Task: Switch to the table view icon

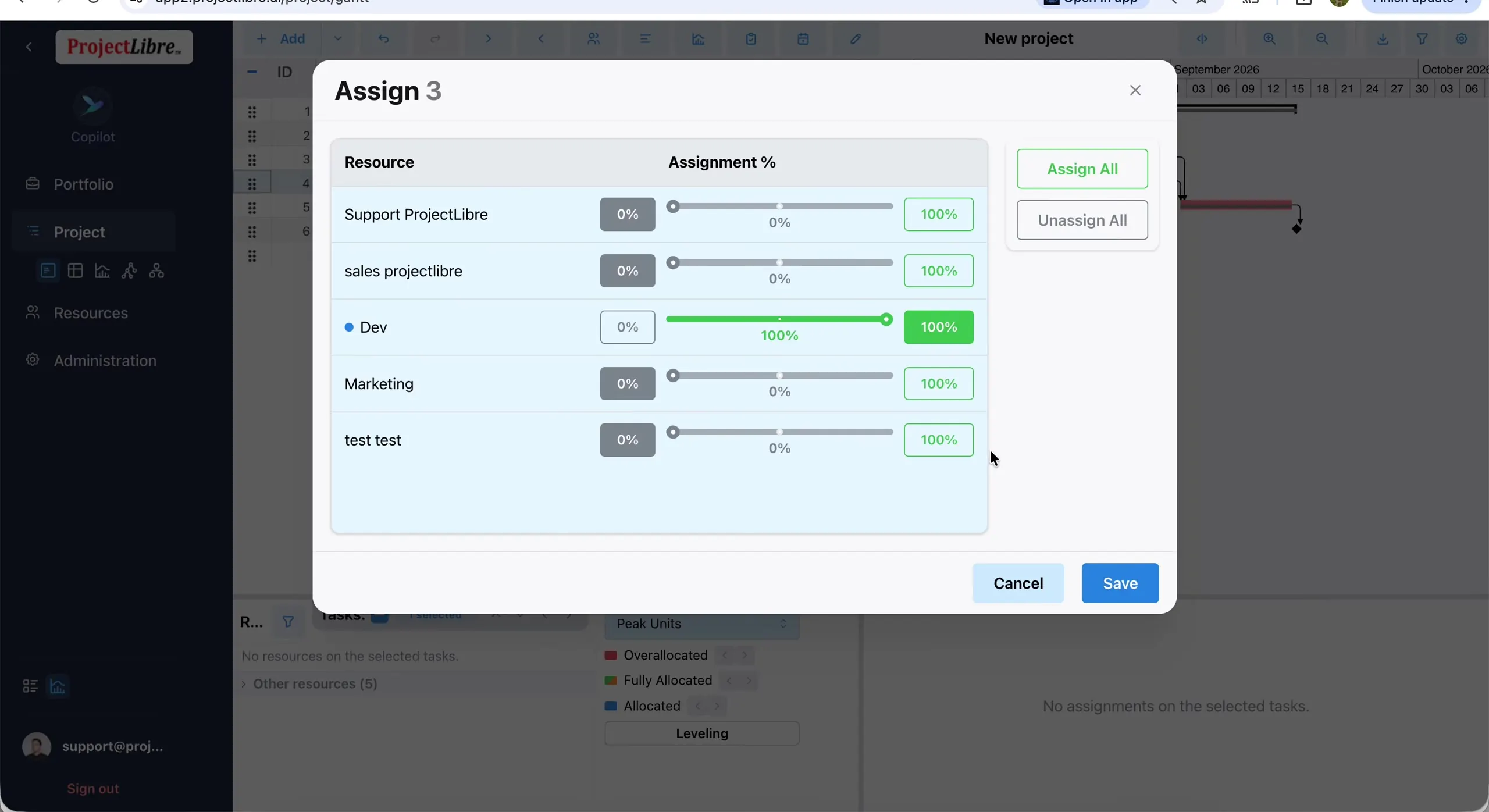Action: click(75, 270)
